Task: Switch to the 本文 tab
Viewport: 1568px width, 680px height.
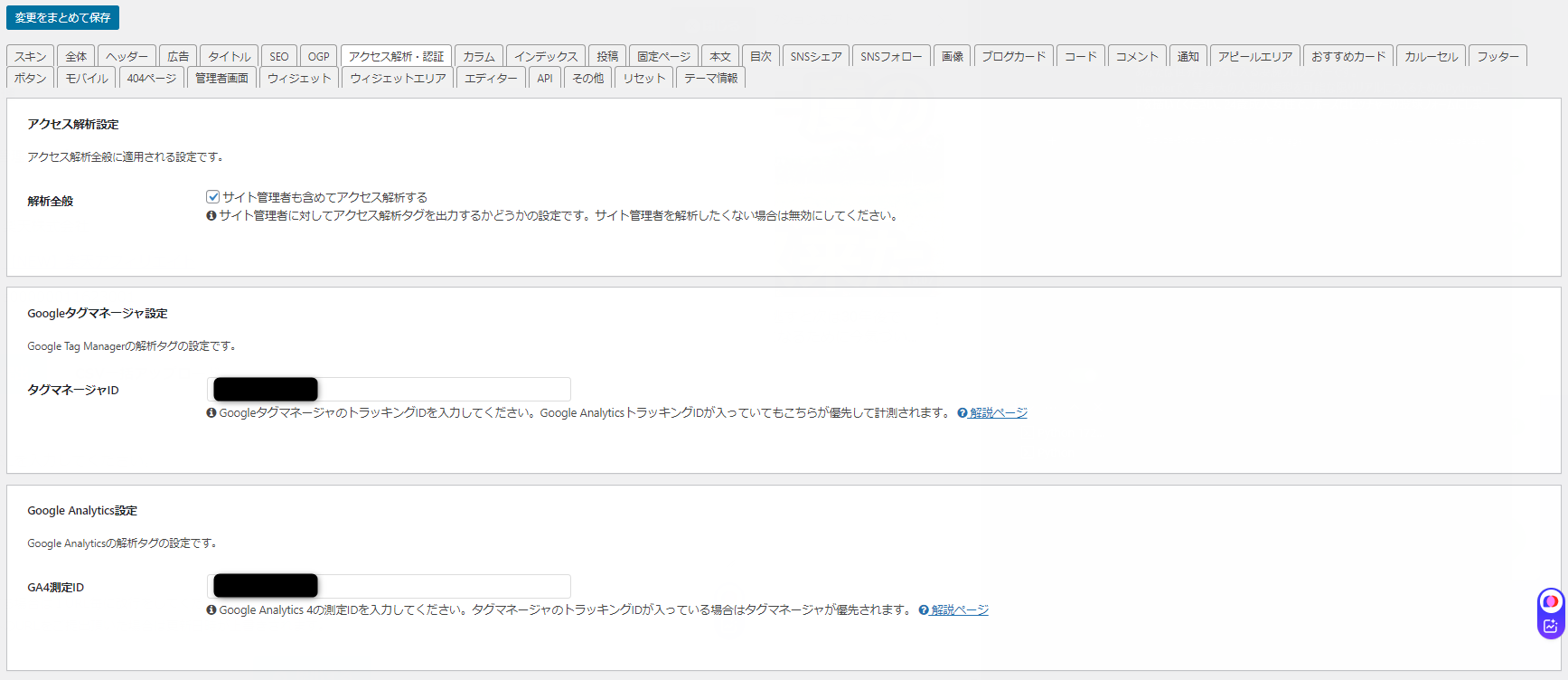Action: click(x=720, y=56)
